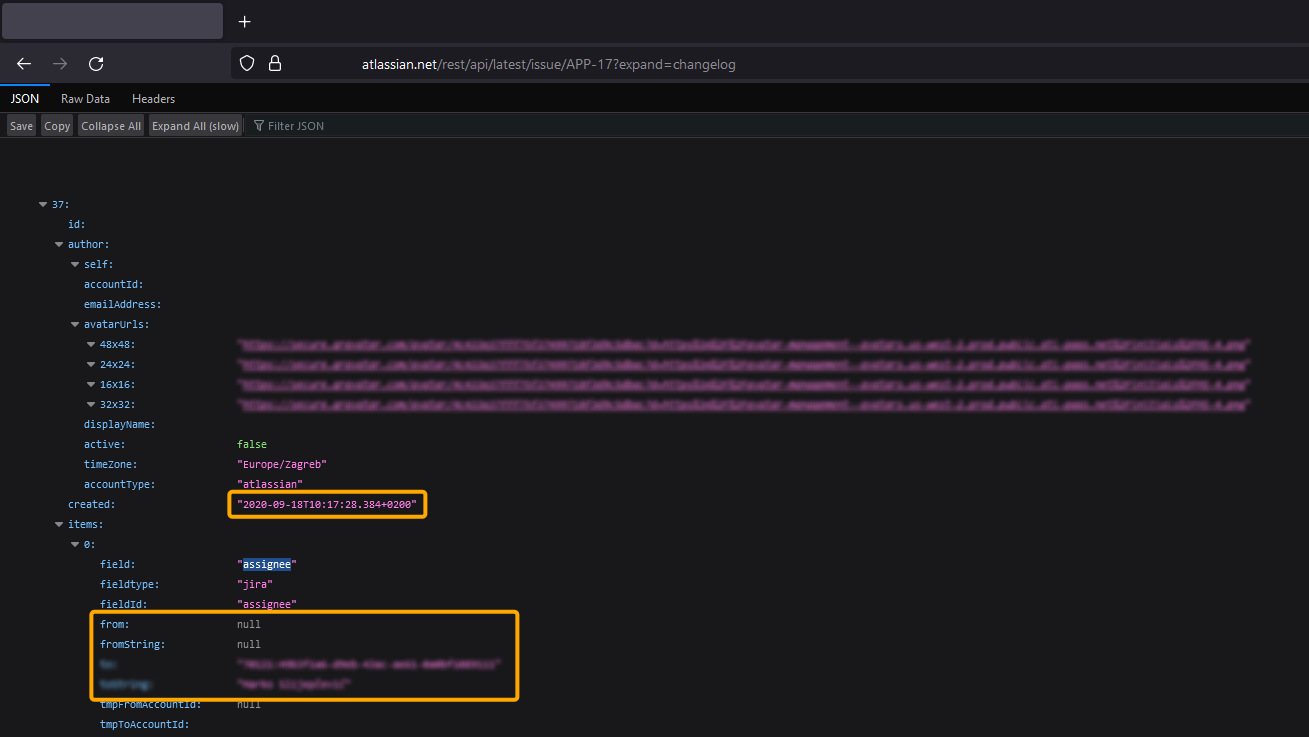The height and width of the screenshot is (737, 1309).
Task: Select the highlighted assignee field value
Action: point(267,563)
